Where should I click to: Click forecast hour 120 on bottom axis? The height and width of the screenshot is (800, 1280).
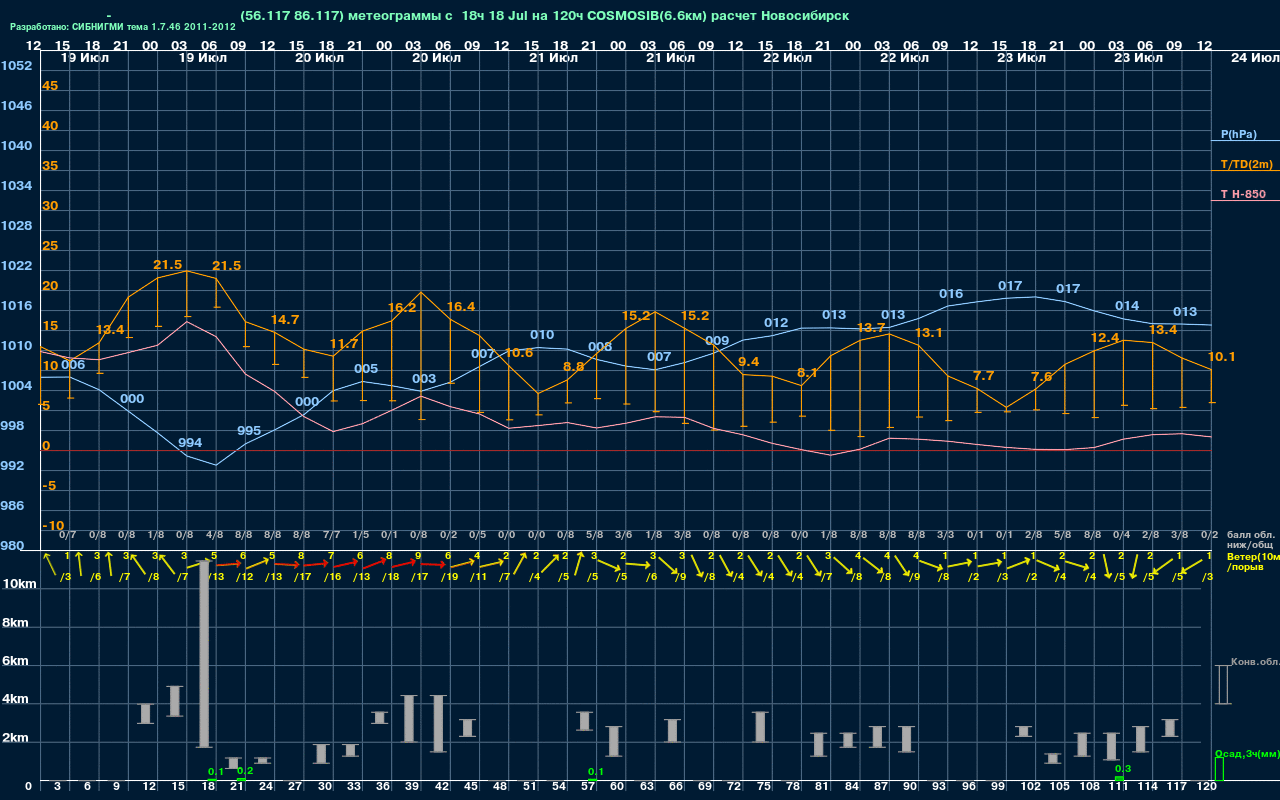(x=1208, y=787)
